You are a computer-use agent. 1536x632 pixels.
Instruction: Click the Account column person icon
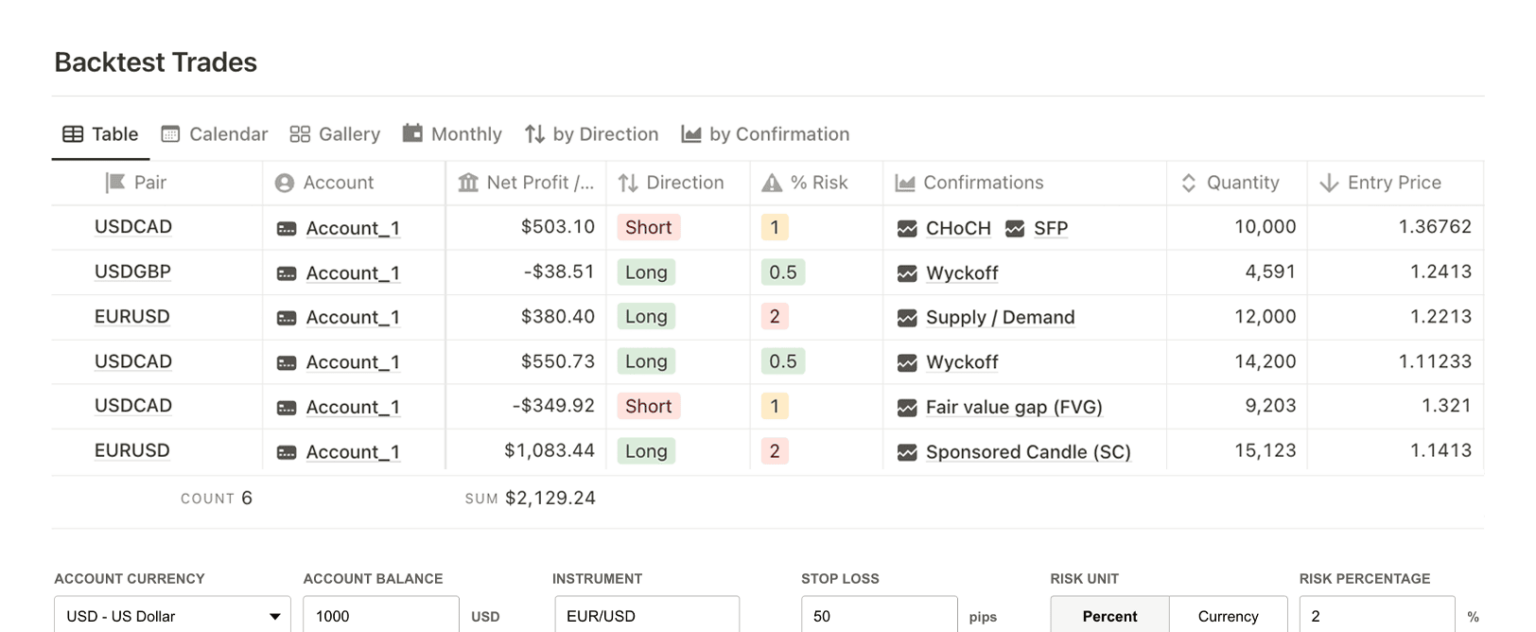point(284,183)
